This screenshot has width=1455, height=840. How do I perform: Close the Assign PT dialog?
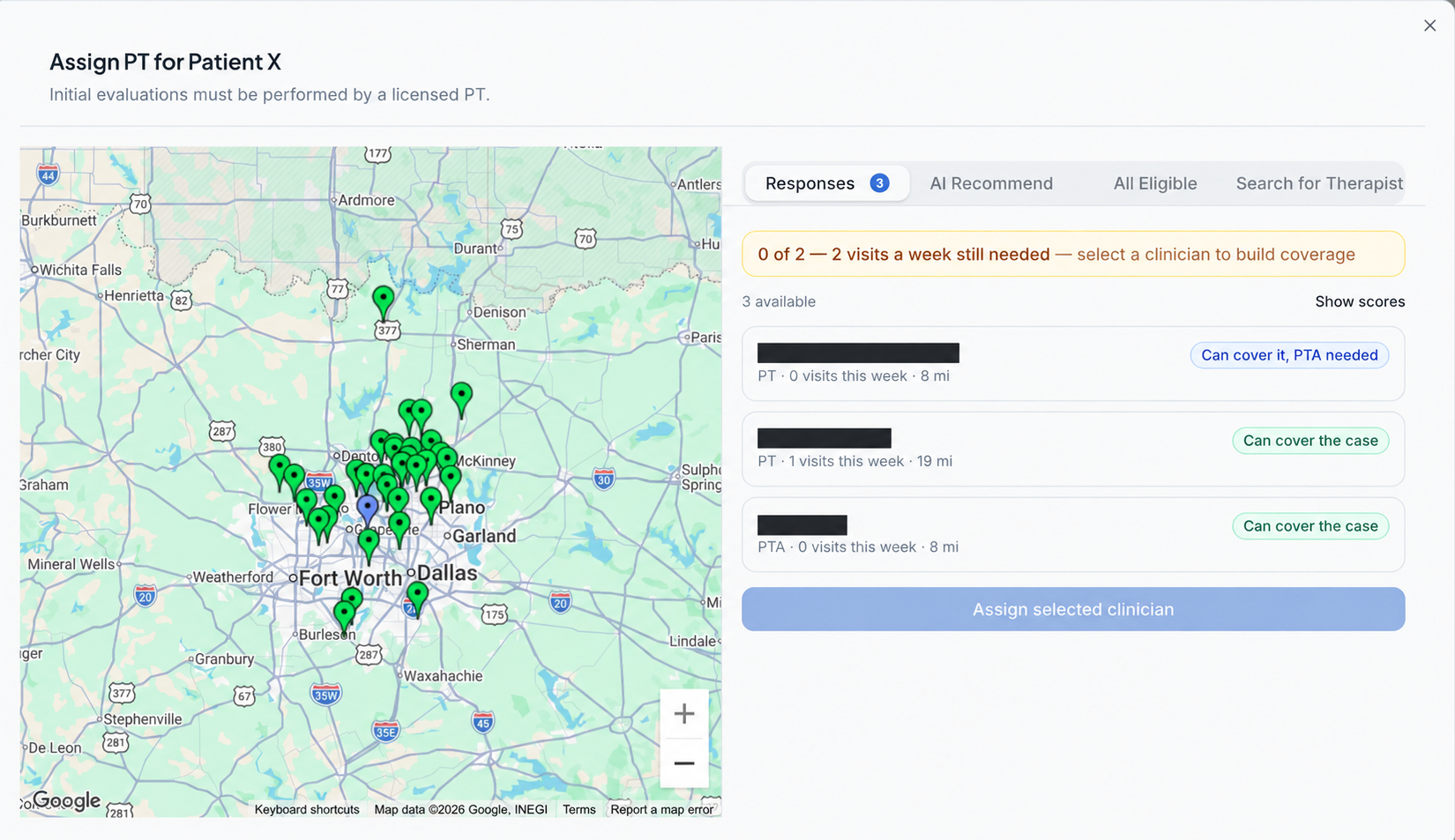[x=1429, y=26]
